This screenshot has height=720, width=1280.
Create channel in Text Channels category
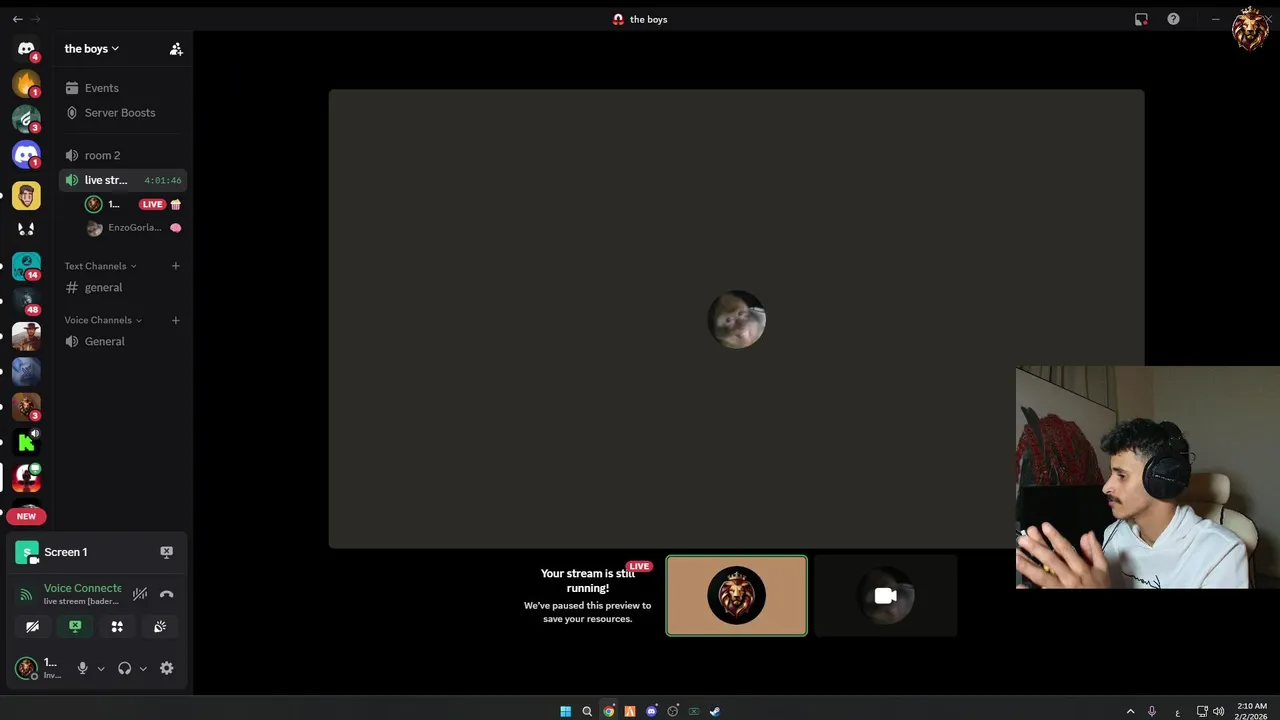click(x=176, y=266)
